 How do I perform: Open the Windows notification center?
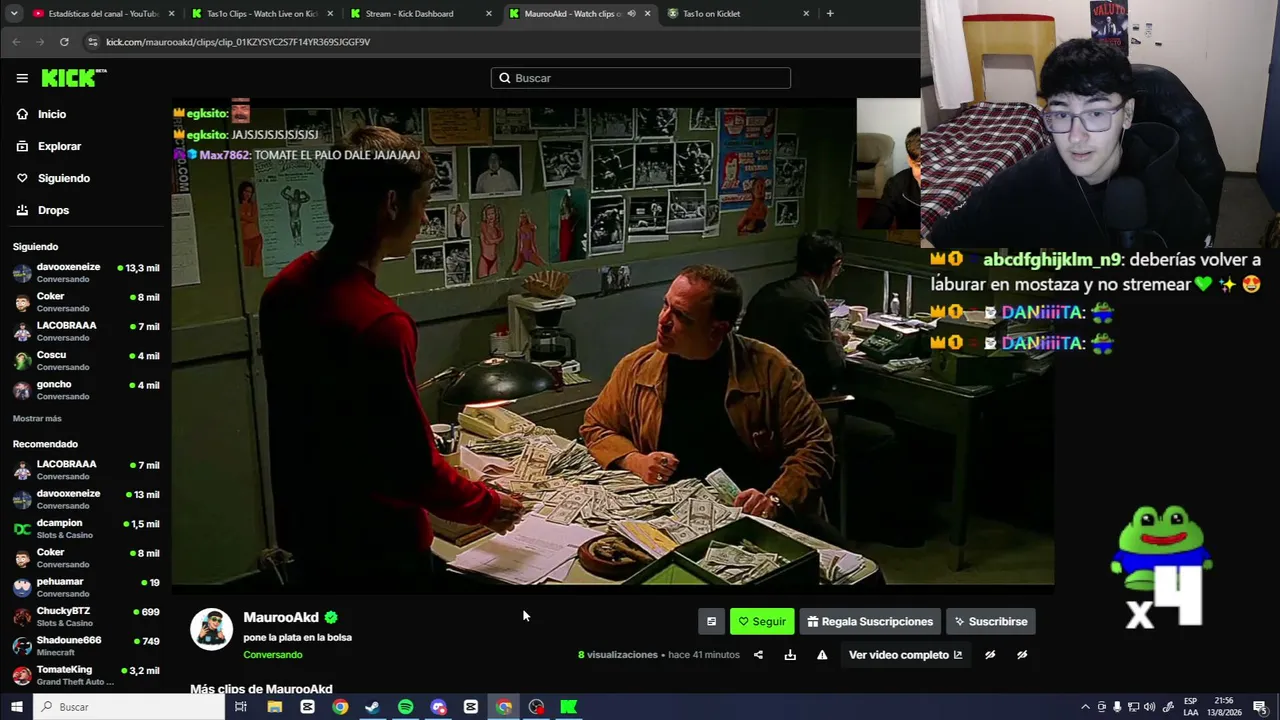click(x=1261, y=707)
